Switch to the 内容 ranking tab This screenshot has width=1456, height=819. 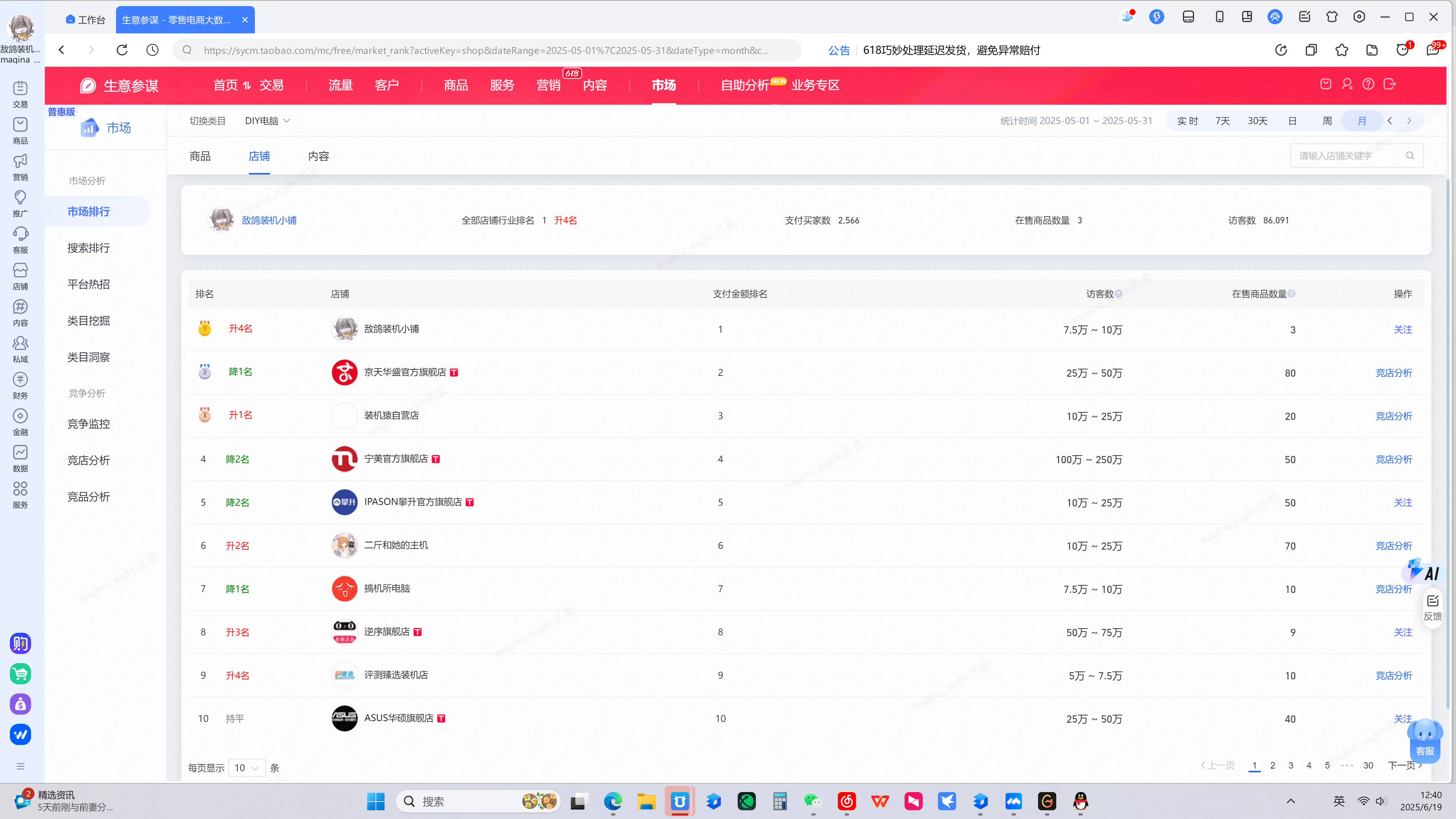pyautogui.click(x=319, y=157)
